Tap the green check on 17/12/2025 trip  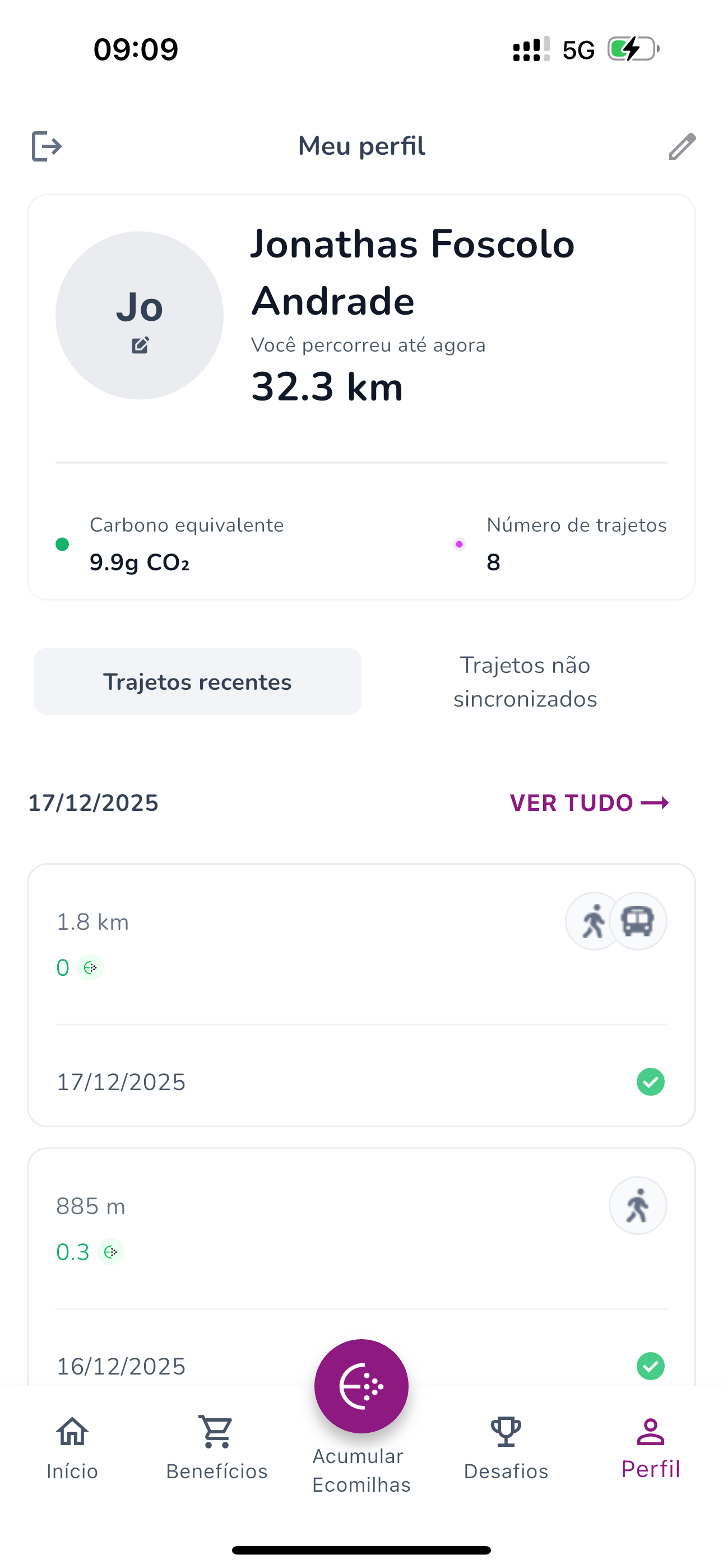click(650, 1082)
